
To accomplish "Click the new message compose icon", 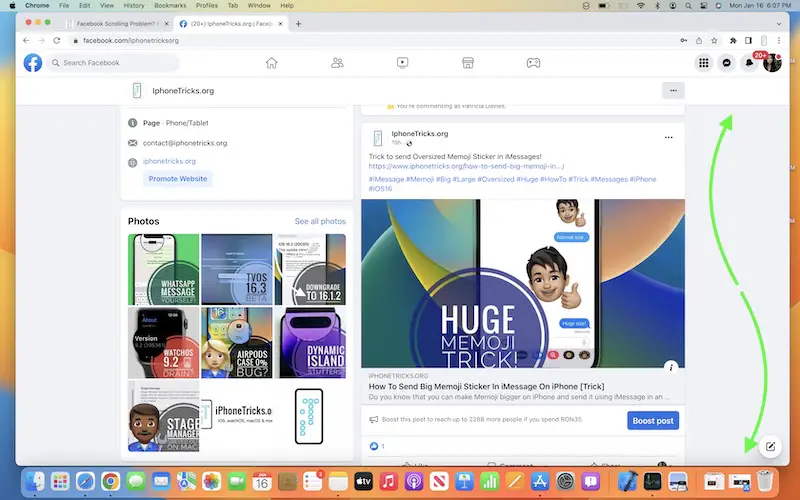I will point(771,446).
